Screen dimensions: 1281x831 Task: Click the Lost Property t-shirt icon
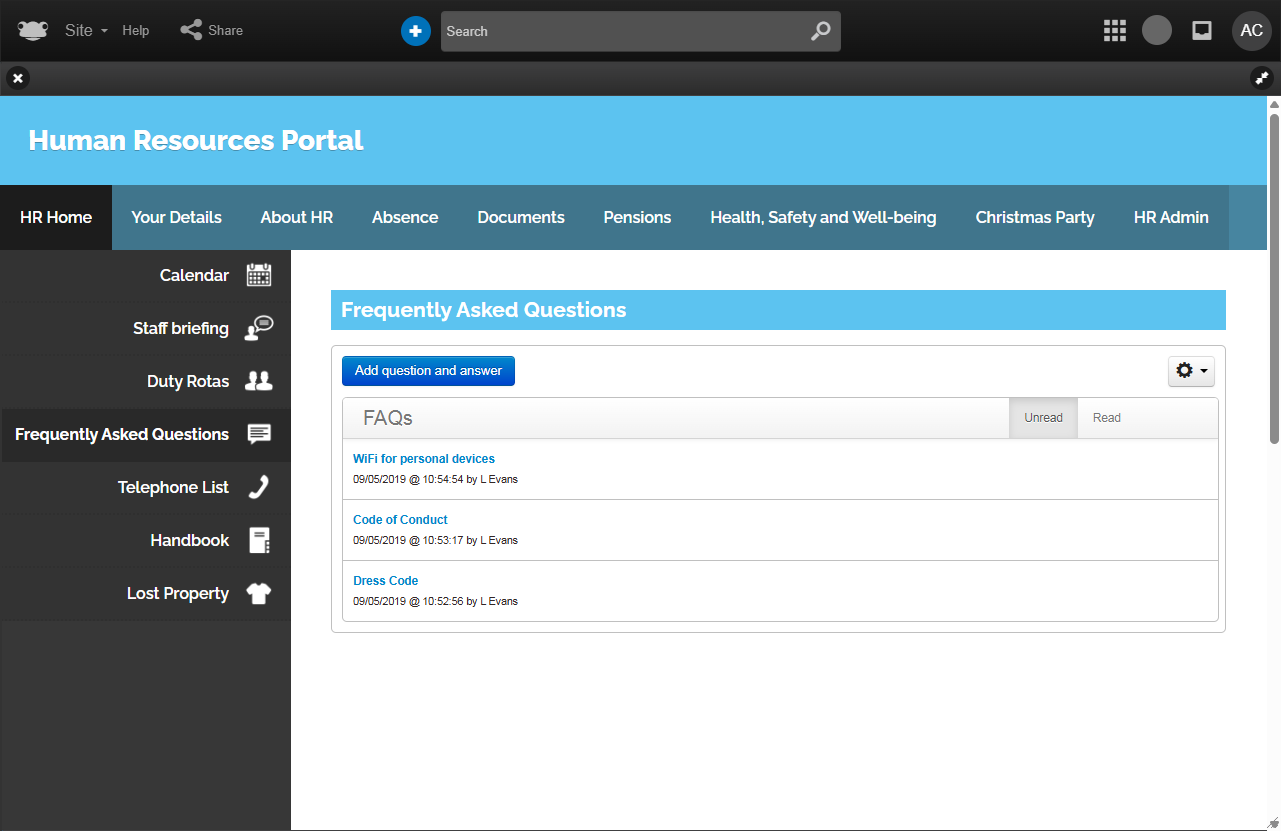coord(259,593)
